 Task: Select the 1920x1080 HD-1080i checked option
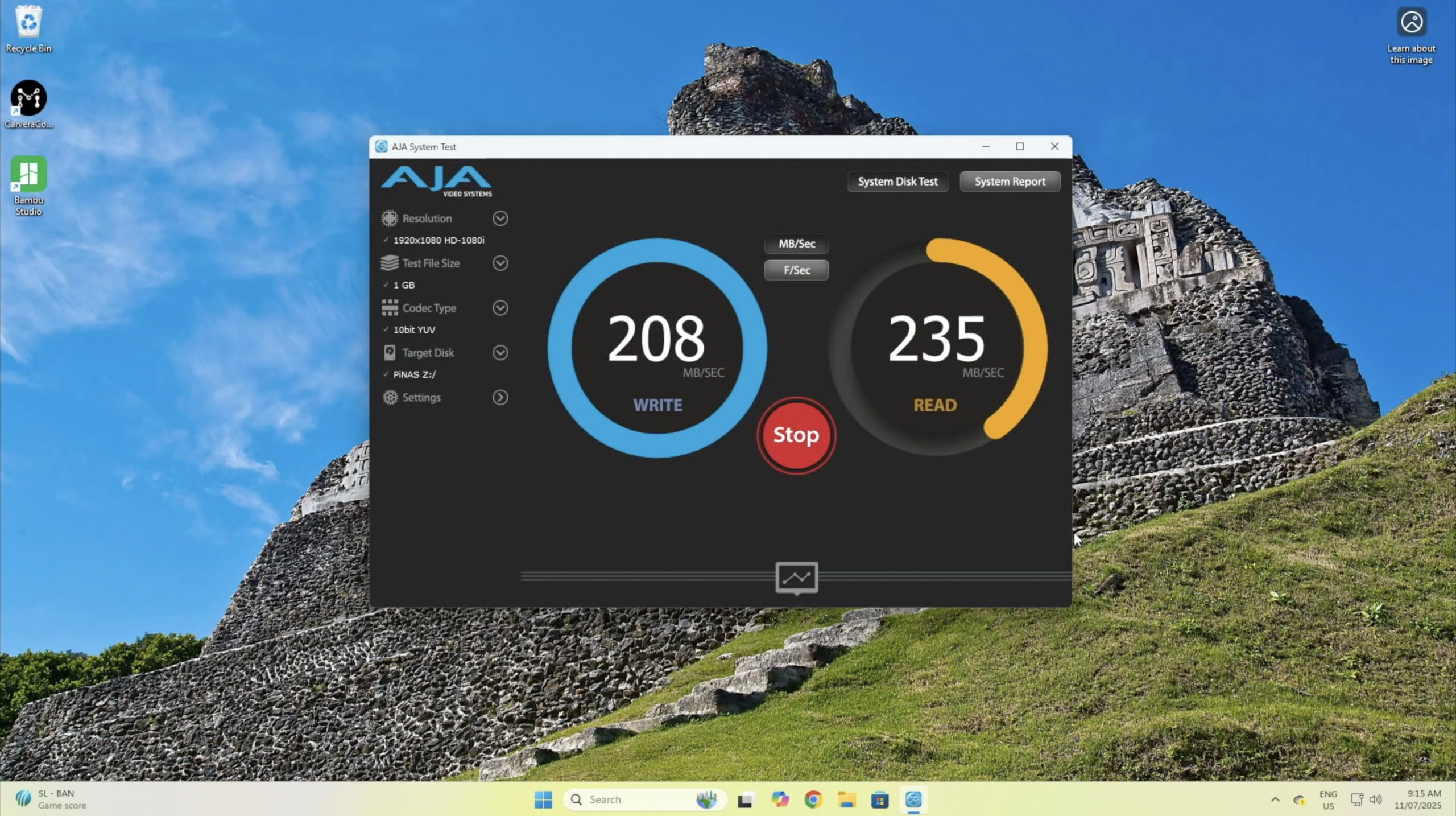point(438,240)
